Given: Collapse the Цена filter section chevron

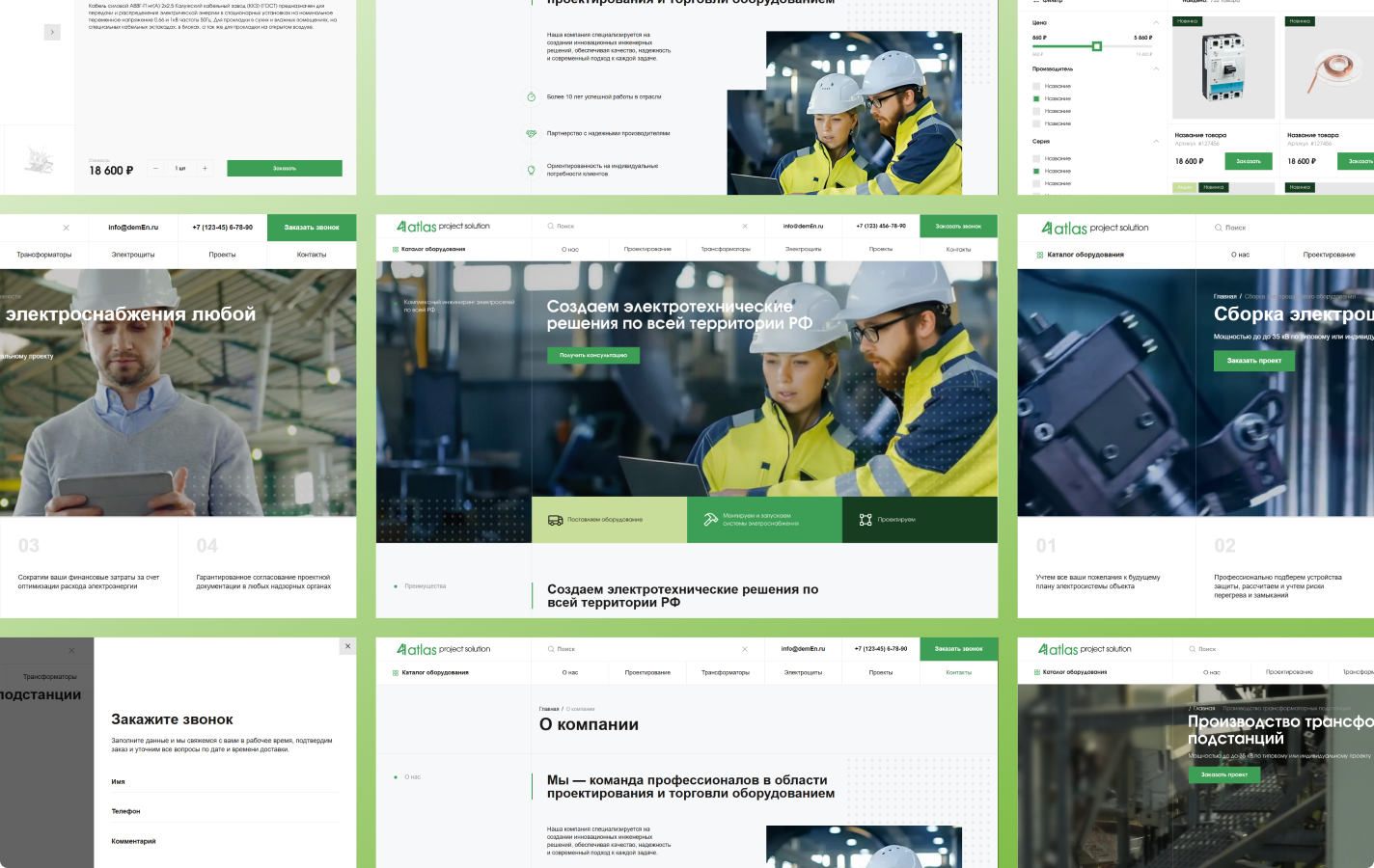Looking at the screenshot, I should pos(1156,22).
